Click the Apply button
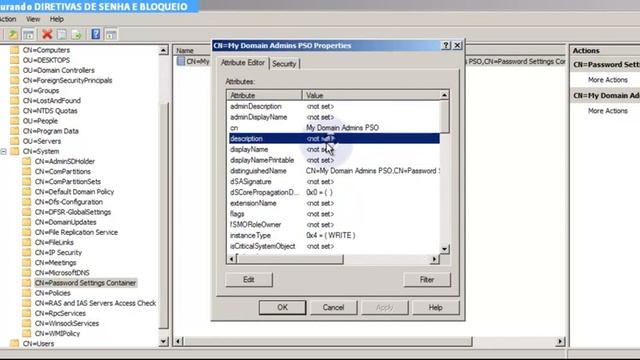Viewport: 640px width, 360px height. [x=384, y=307]
